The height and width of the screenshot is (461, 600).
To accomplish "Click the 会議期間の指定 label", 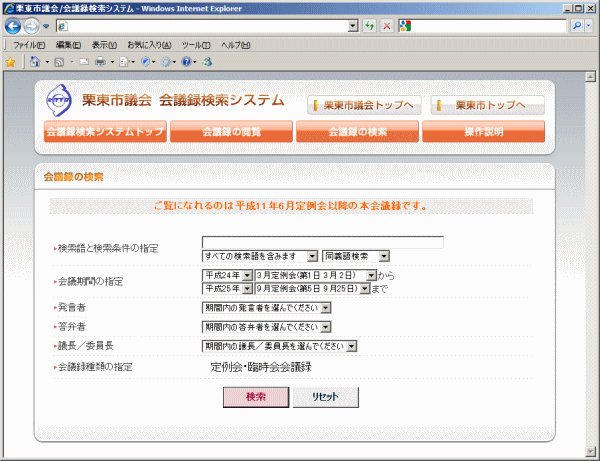I will (90, 282).
